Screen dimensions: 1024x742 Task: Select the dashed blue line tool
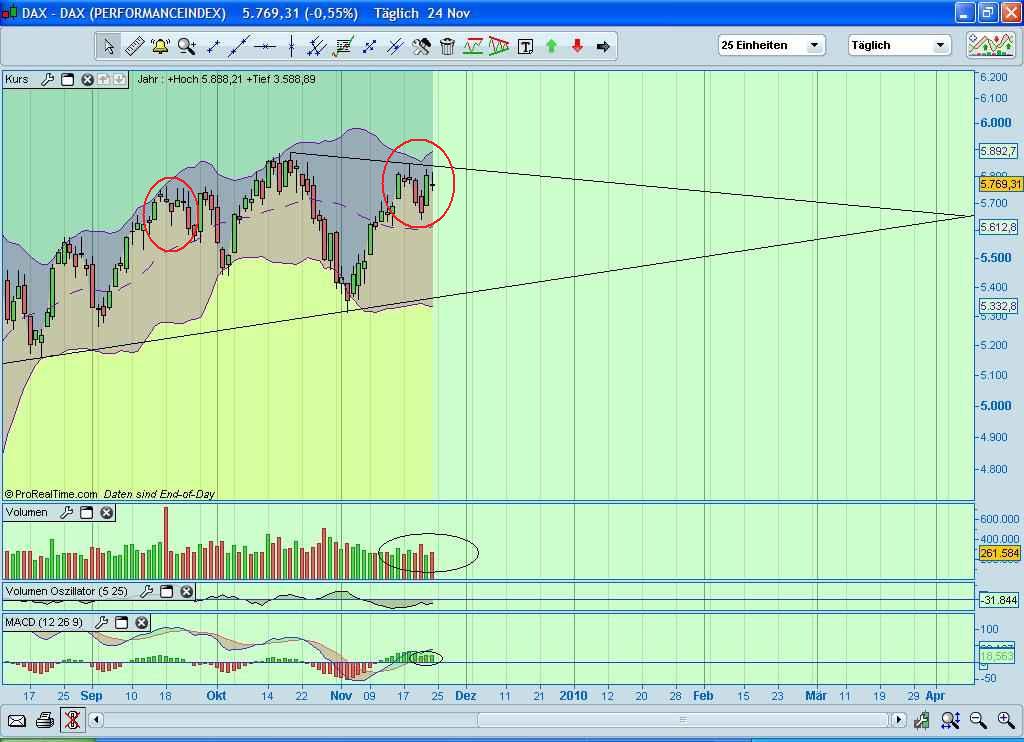pos(369,46)
